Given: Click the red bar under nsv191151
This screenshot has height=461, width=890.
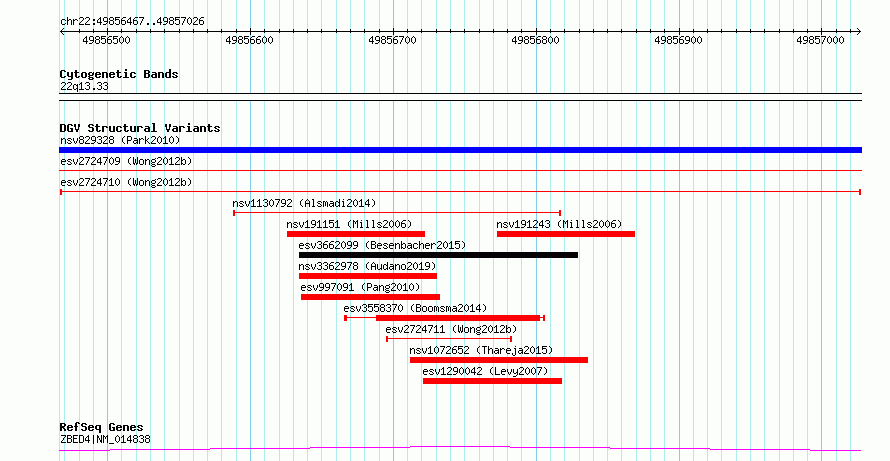Looking at the screenshot, I should (356, 234).
